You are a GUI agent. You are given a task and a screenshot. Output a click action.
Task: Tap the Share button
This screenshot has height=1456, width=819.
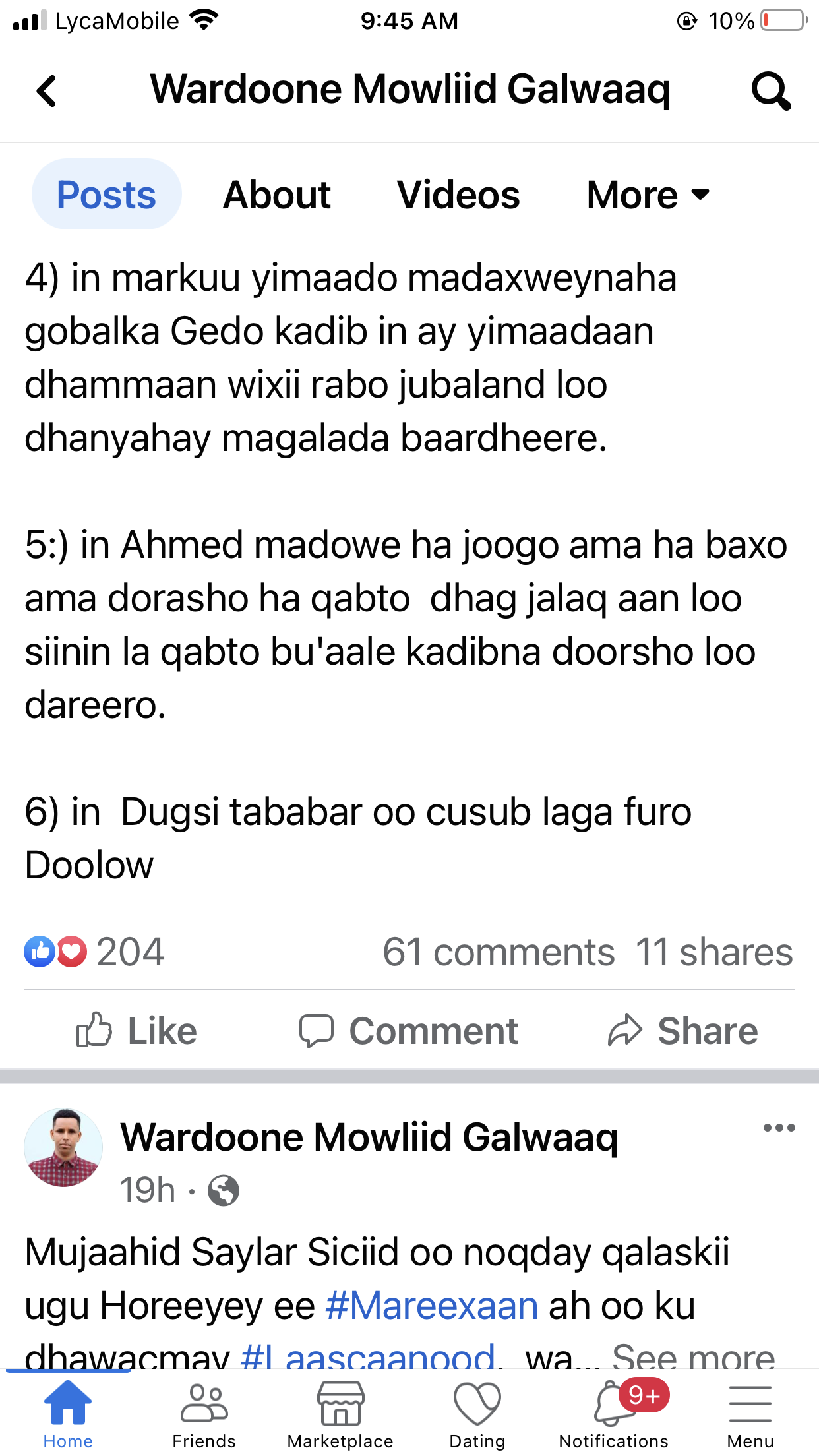(682, 1031)
